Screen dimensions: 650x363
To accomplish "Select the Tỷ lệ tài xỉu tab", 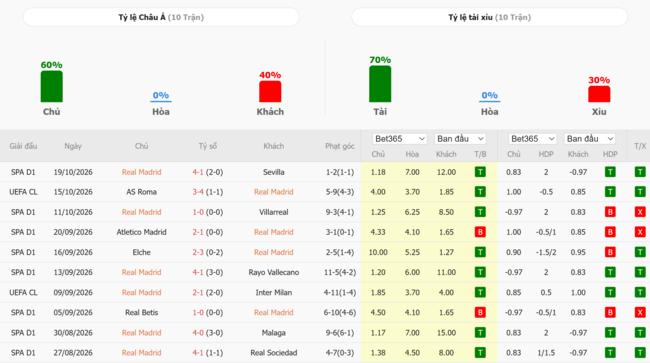I will pos(490,17).
